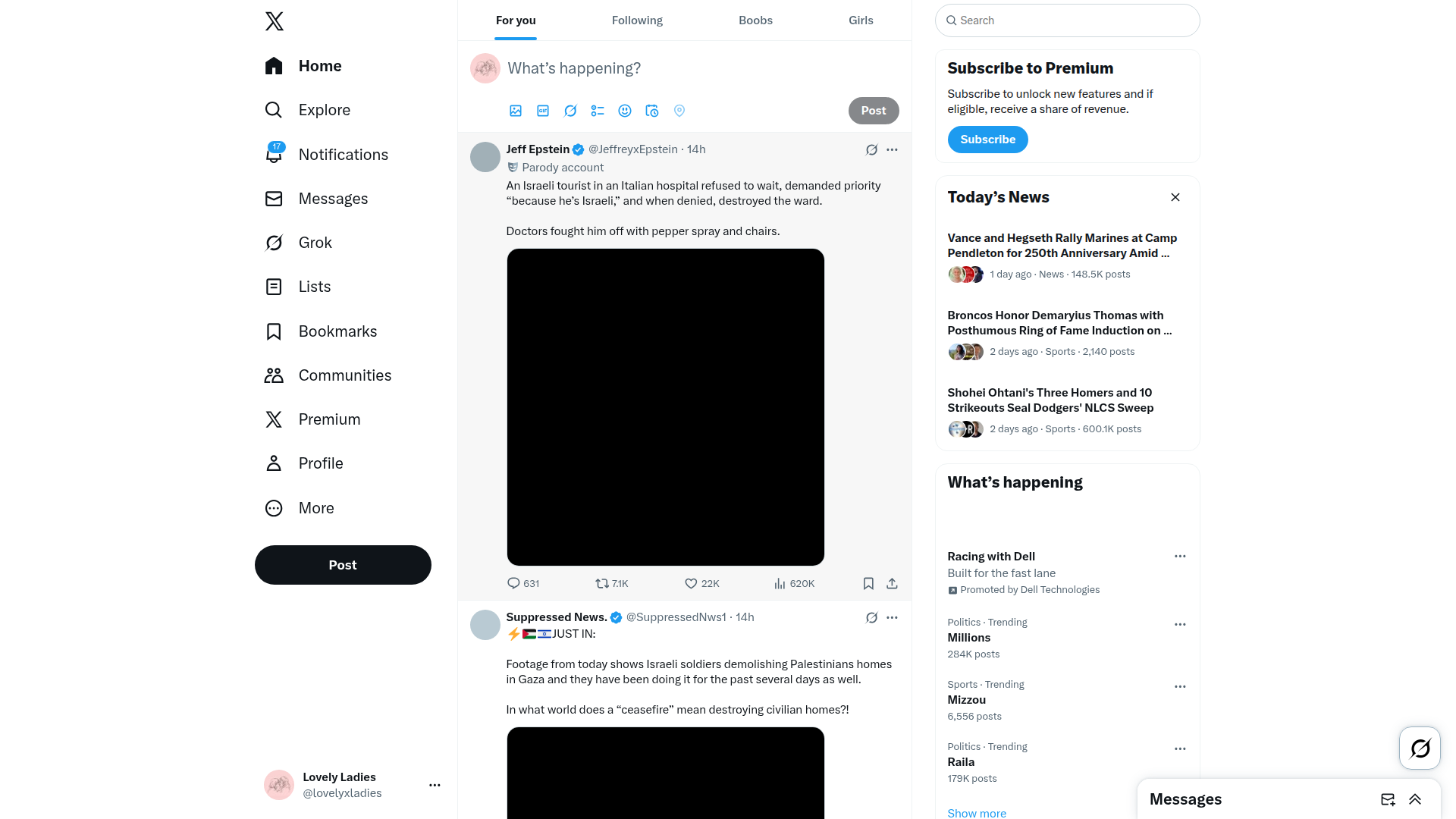Open the floating Grok button
The width and height of the screenshot is (1456, 819).
1420,748
